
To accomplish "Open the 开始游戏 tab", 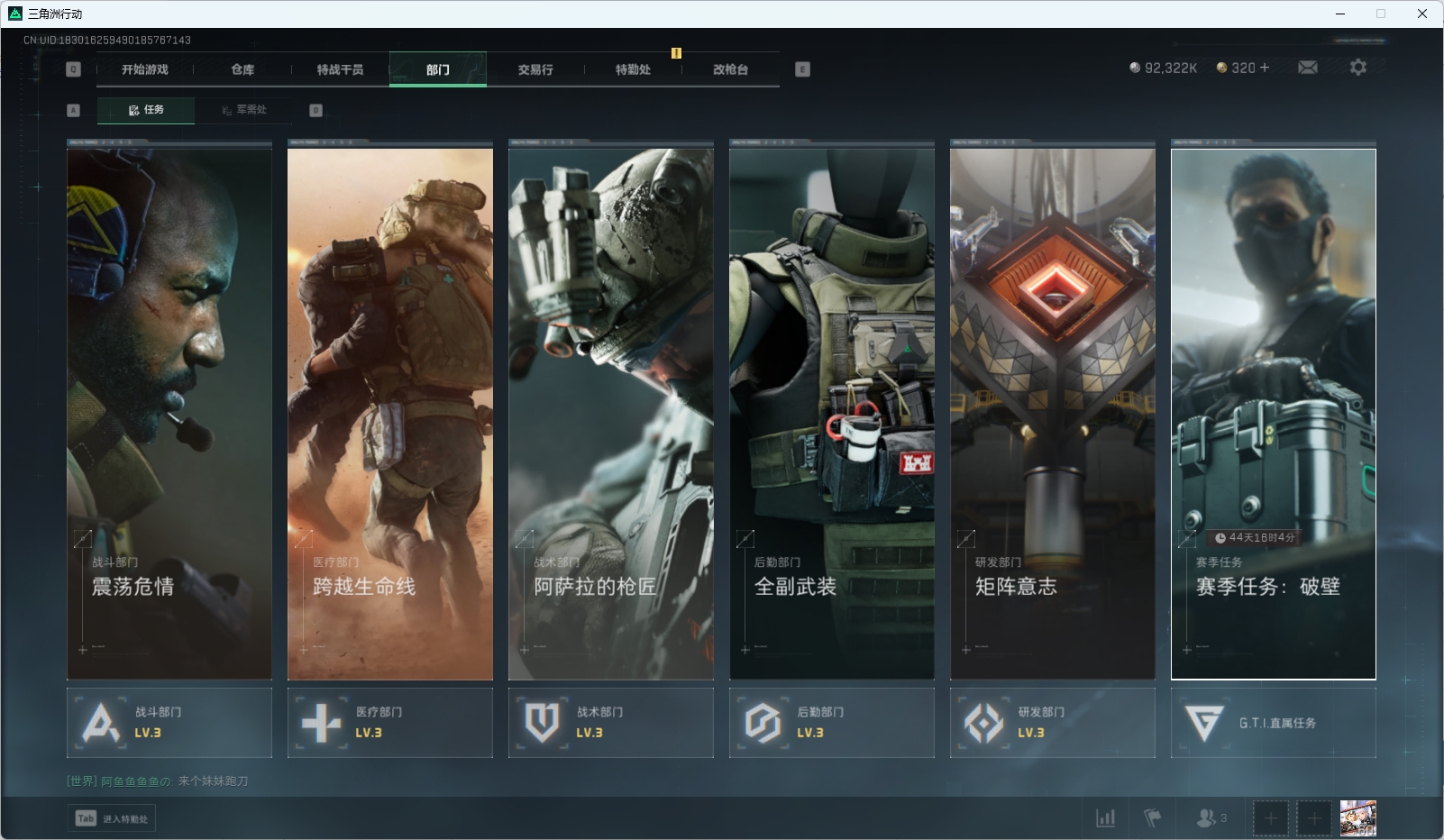I will [x=144, y=69].
